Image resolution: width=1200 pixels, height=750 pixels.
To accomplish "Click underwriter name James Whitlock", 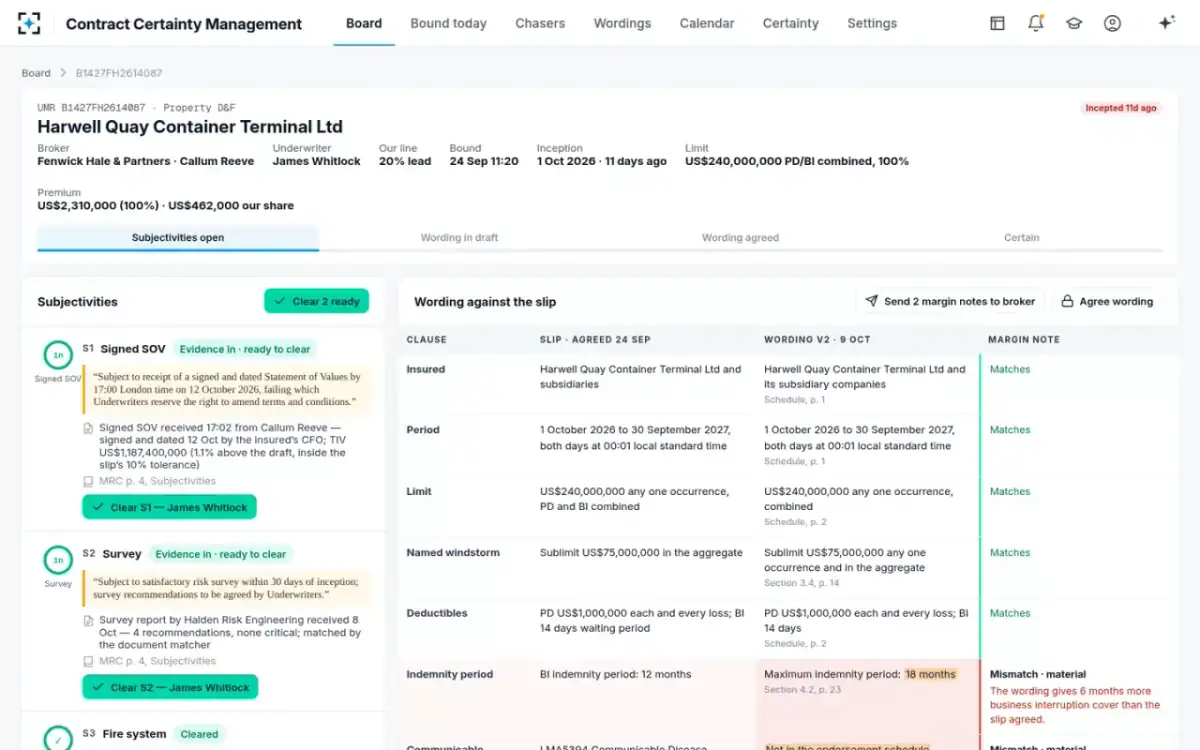I will point(317,161).
